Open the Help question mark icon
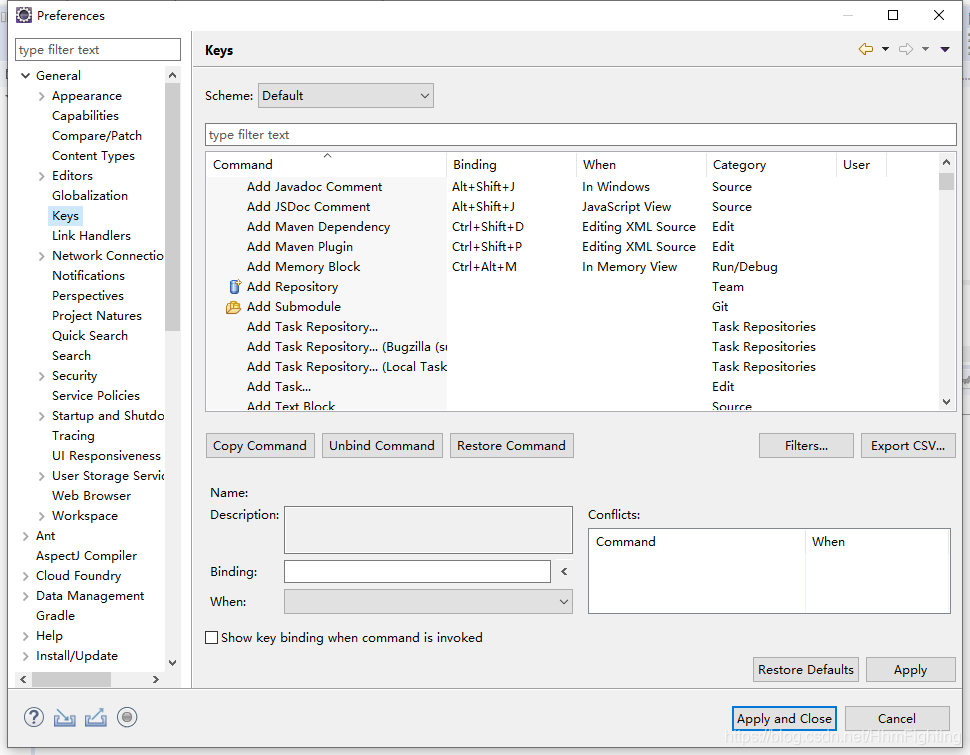The height and width of the screenshot is (755, 970). click(33, 717)
